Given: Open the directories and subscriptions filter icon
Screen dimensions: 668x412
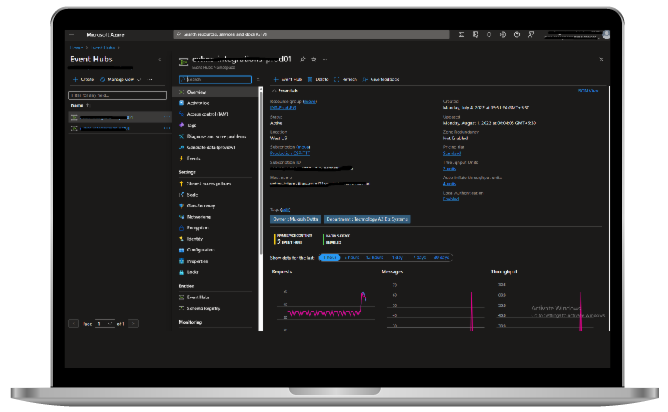Looking at the screenshot, I should pos(475,35).
